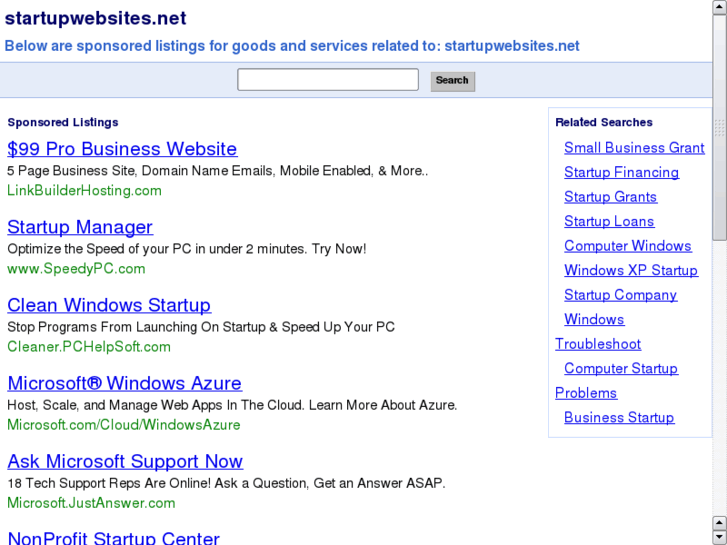Image resolution: width=727 pixels, height=545 pixels.
Task: Open the Startup Grants related search
Action: pos(610,197)
